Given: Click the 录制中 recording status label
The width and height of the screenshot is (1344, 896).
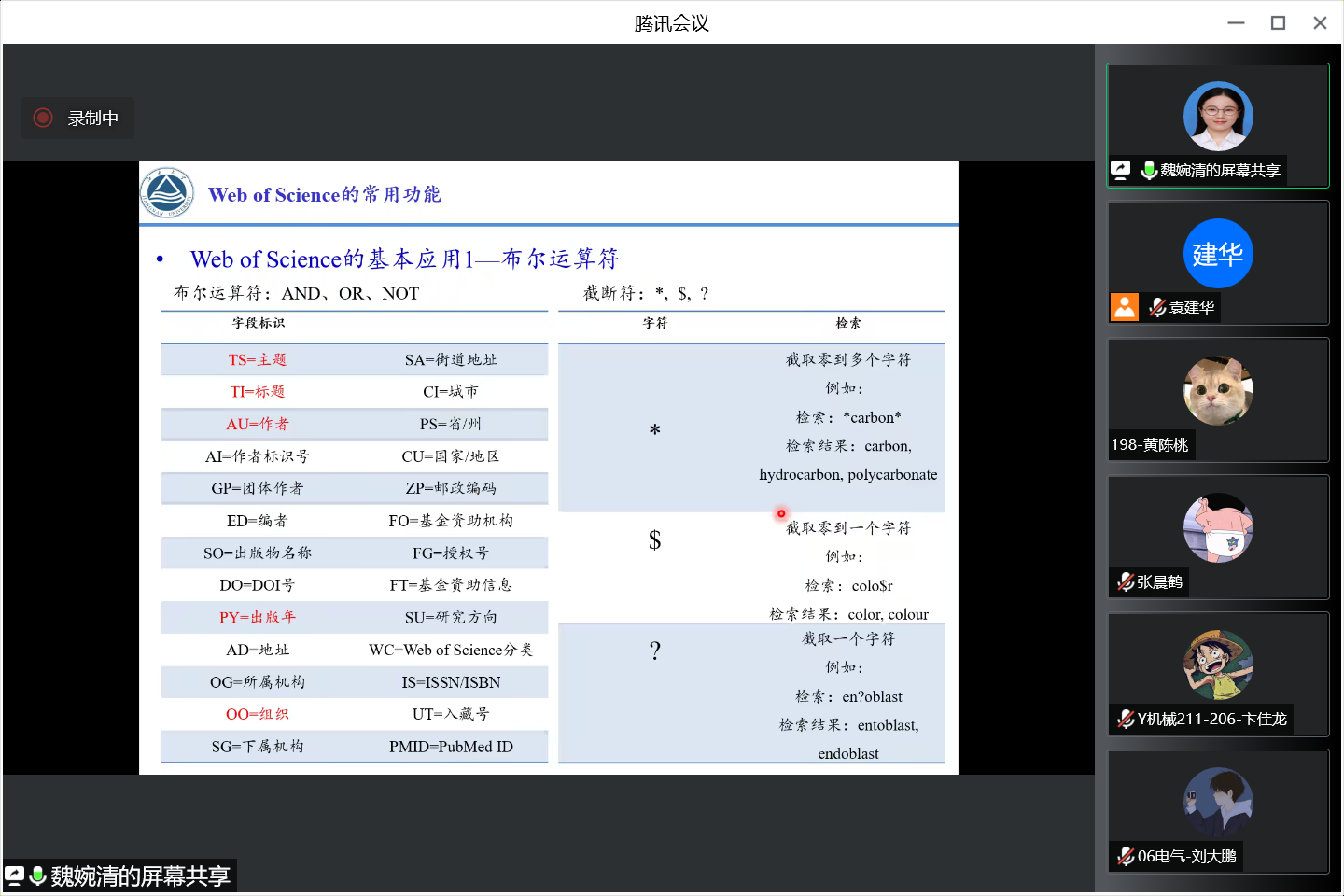Looking at the screenshot, I should coord(92,119).
